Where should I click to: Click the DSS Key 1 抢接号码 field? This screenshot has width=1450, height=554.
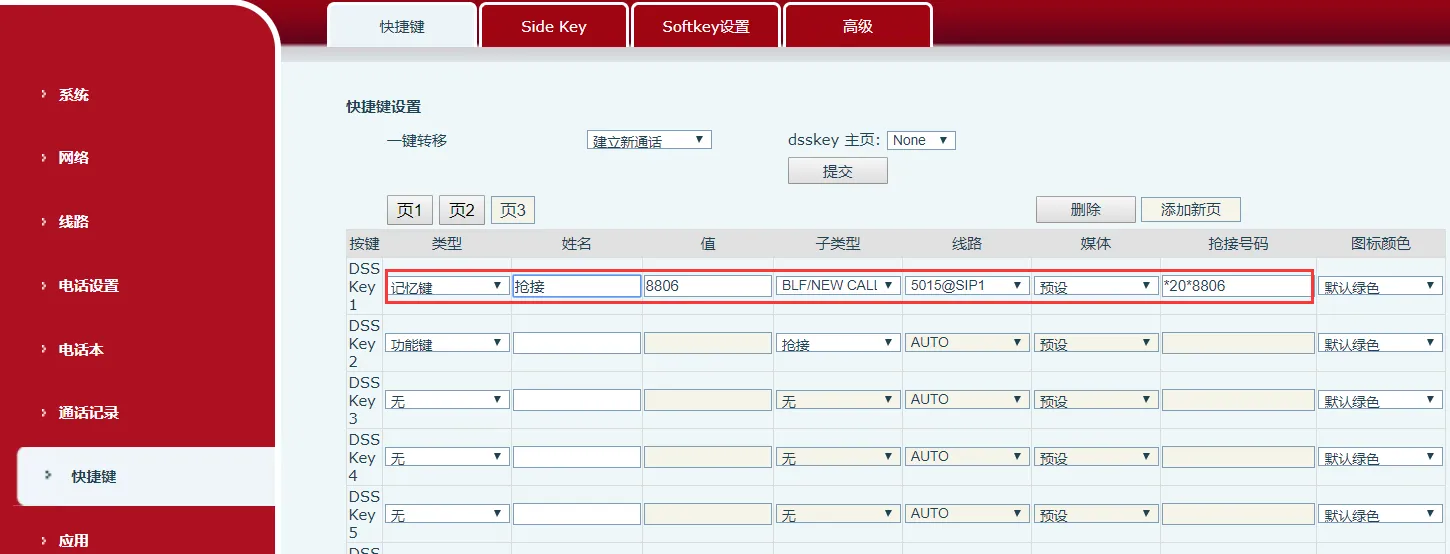(x=1235, y=286)
